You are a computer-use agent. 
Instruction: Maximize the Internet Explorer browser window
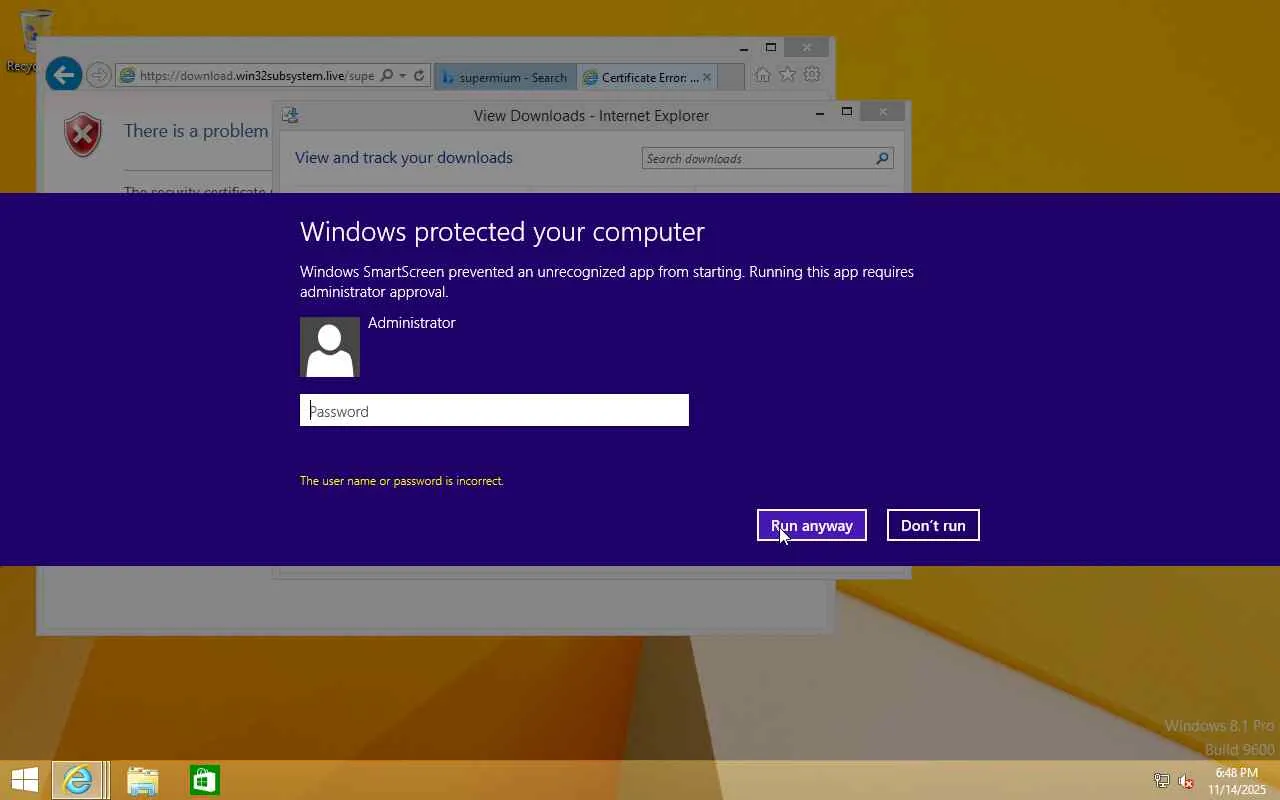coord(771,48)
